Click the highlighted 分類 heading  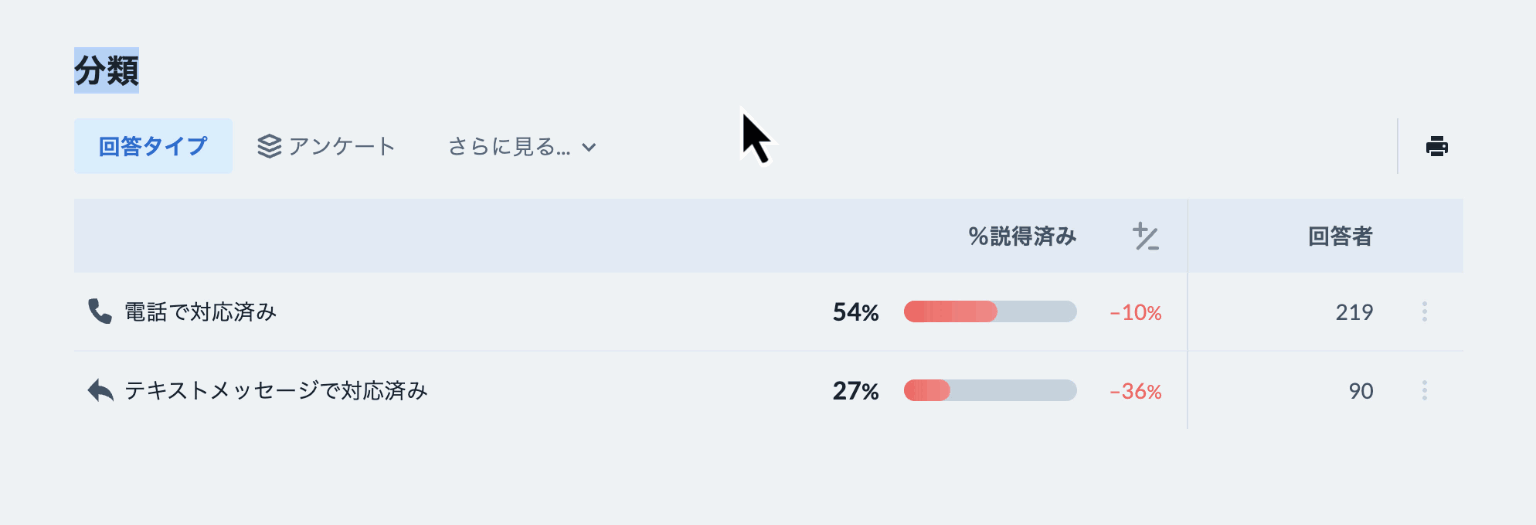[106, 70]
